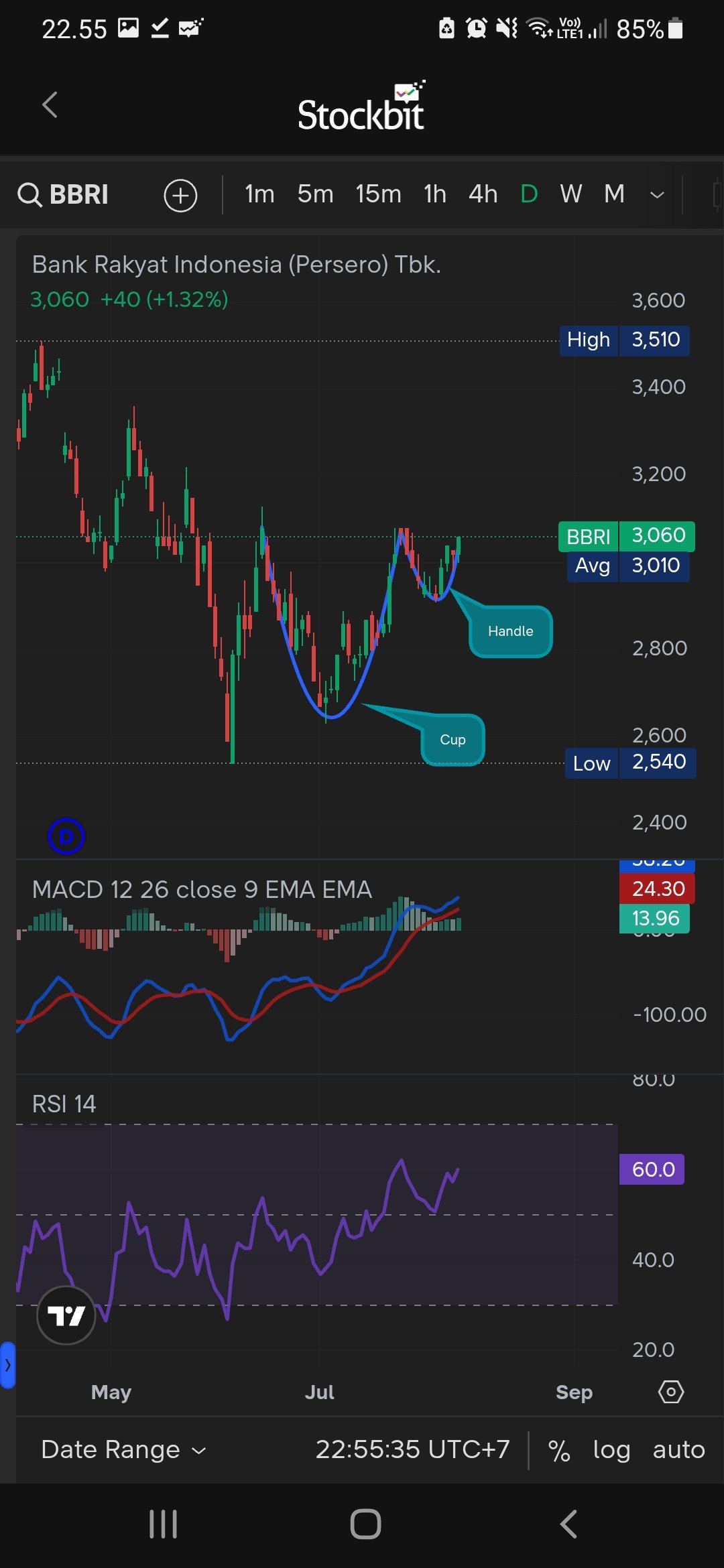Switch to the 15m timeframe

pos(378,194)
